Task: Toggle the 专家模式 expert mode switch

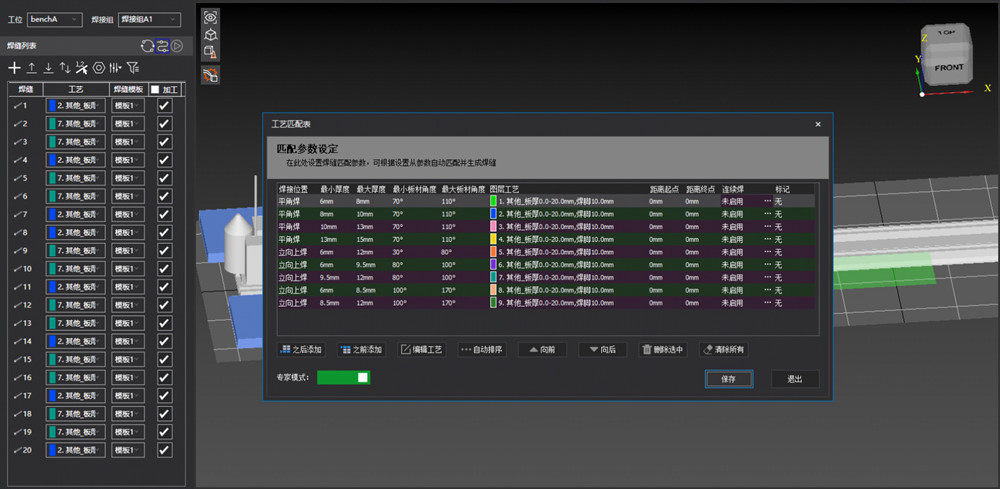Action: pos(344,377)
